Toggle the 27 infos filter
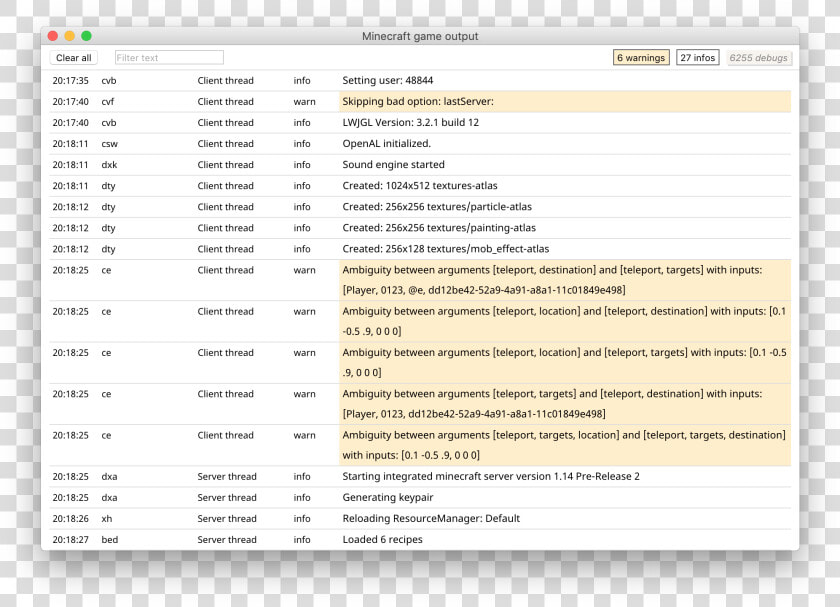The width and height of the screenshot is (840, 607). (698, 58)
